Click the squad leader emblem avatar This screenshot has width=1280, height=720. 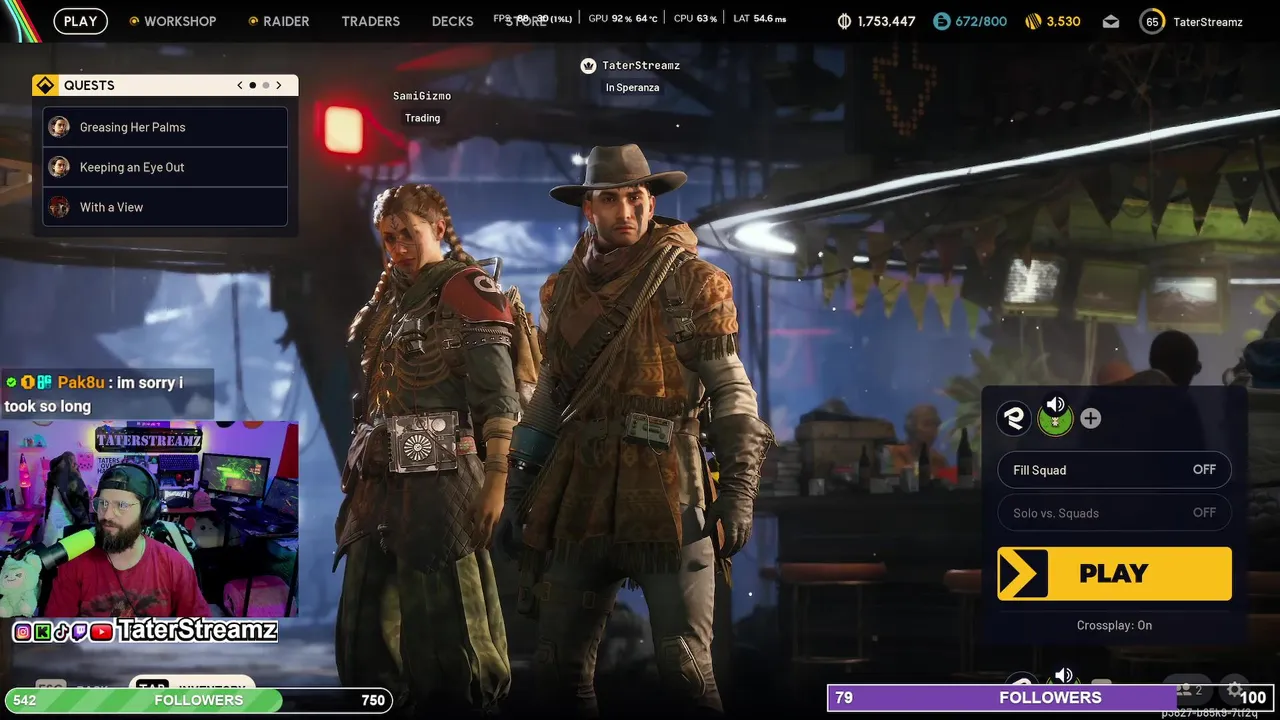coord(1014,418)
